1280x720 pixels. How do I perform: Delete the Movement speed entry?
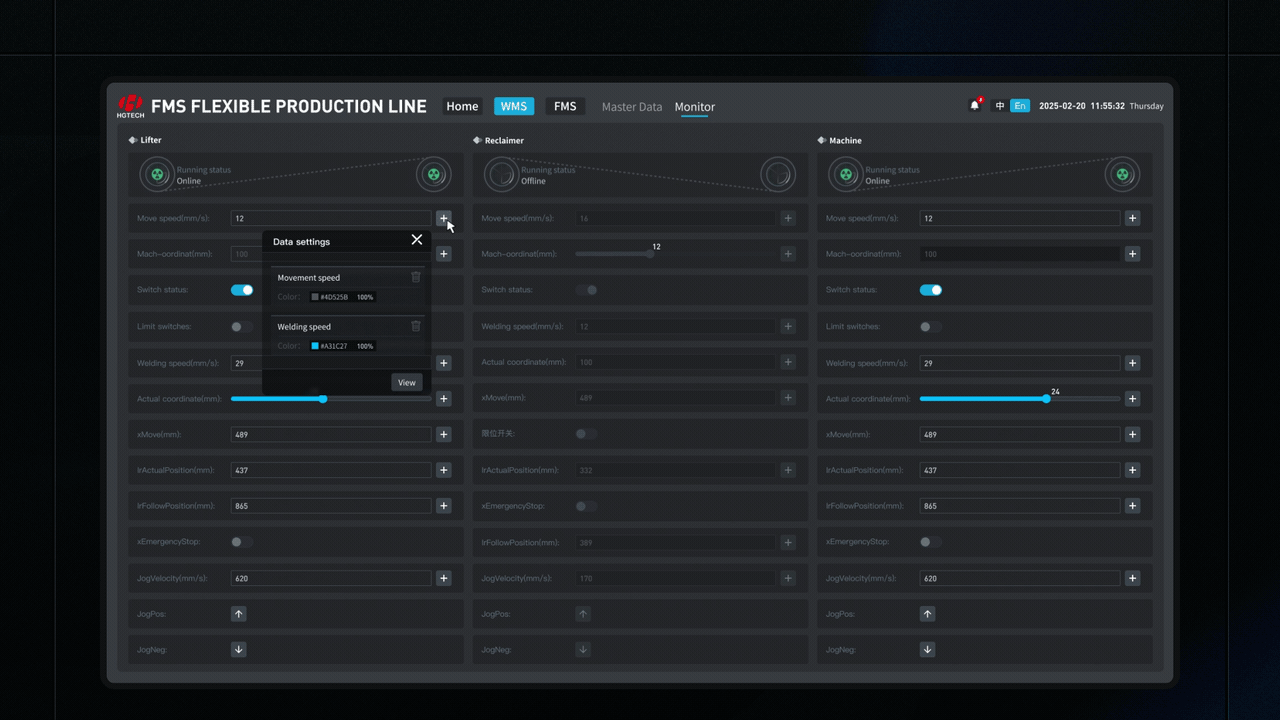coord(416,277)
